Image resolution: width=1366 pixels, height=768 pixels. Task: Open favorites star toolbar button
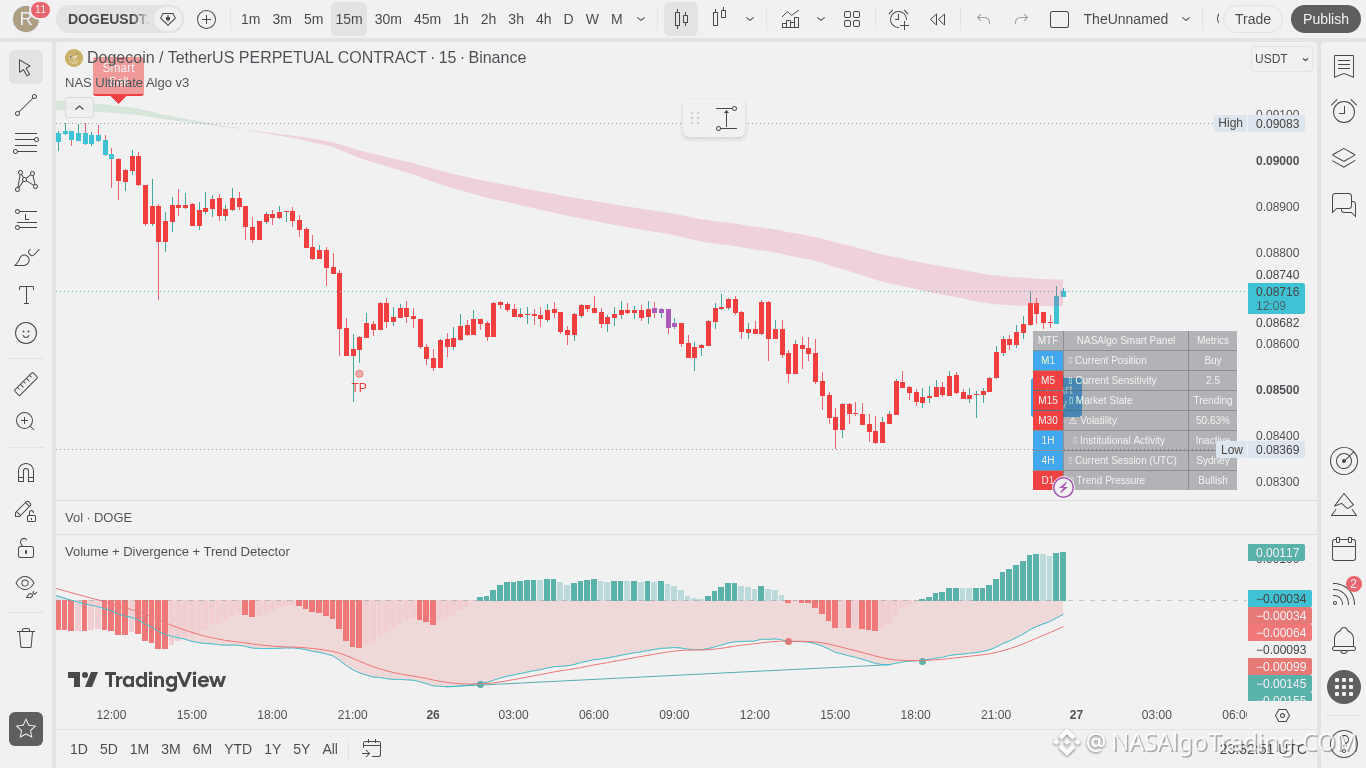pyautogui.click(x=26, y=729)
